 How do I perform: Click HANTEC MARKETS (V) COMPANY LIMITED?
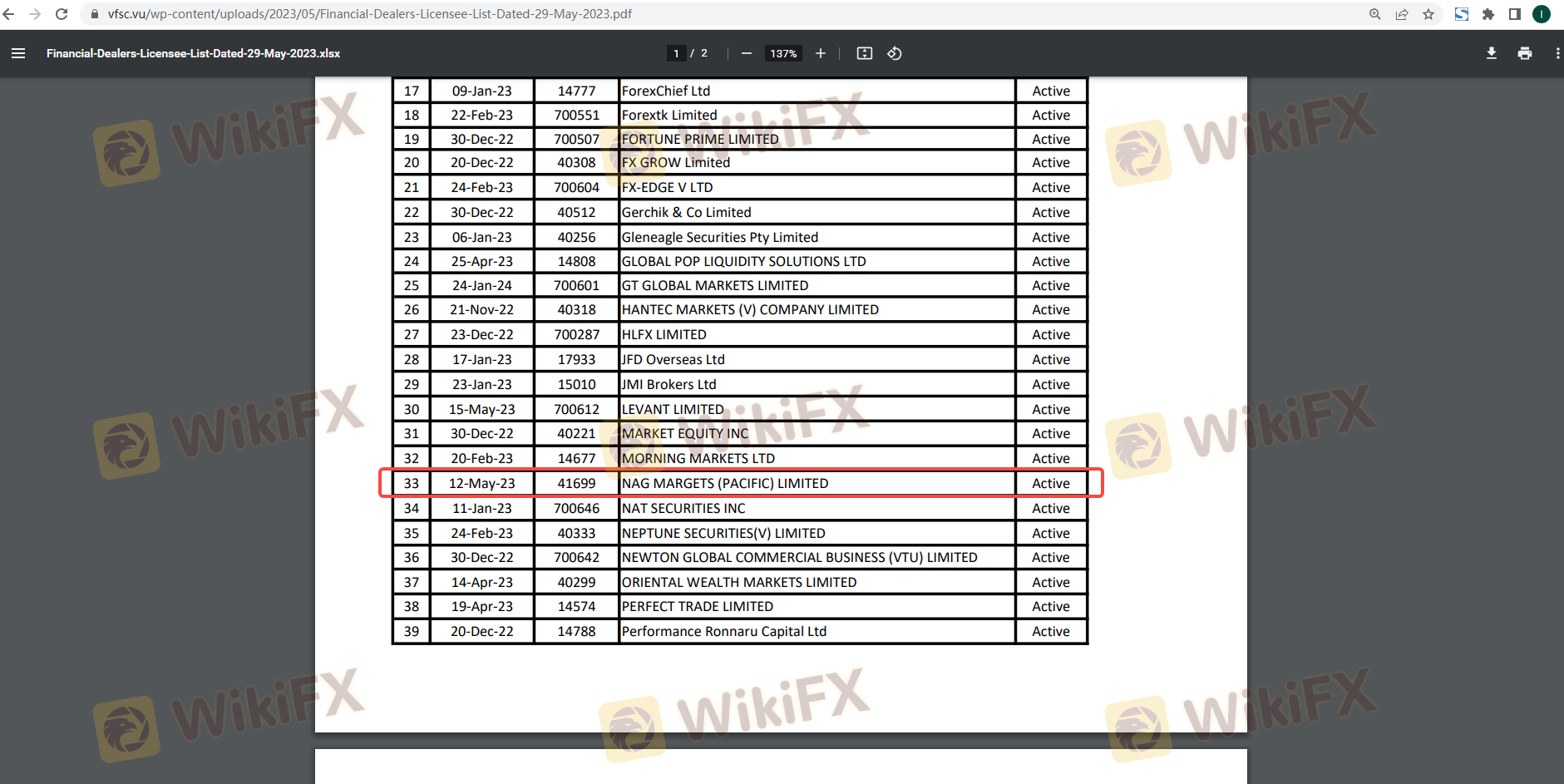click(750, 309)
